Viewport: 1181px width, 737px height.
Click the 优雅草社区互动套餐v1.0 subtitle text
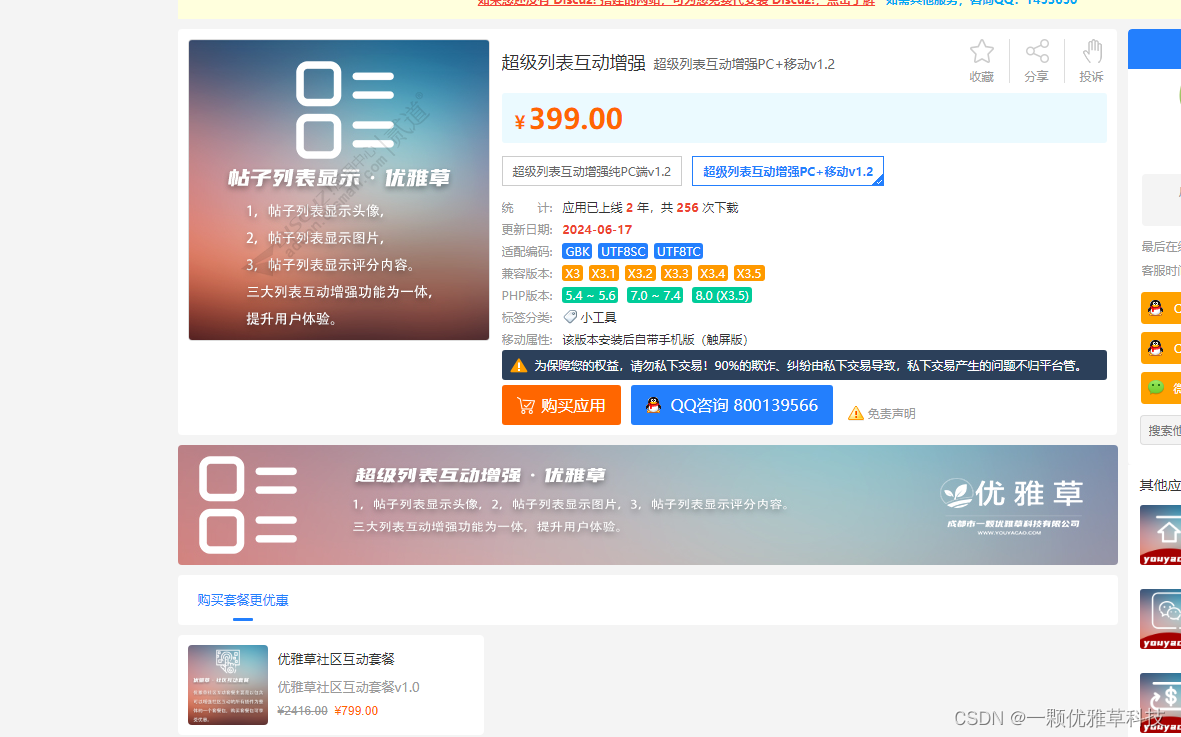(349, 687)
